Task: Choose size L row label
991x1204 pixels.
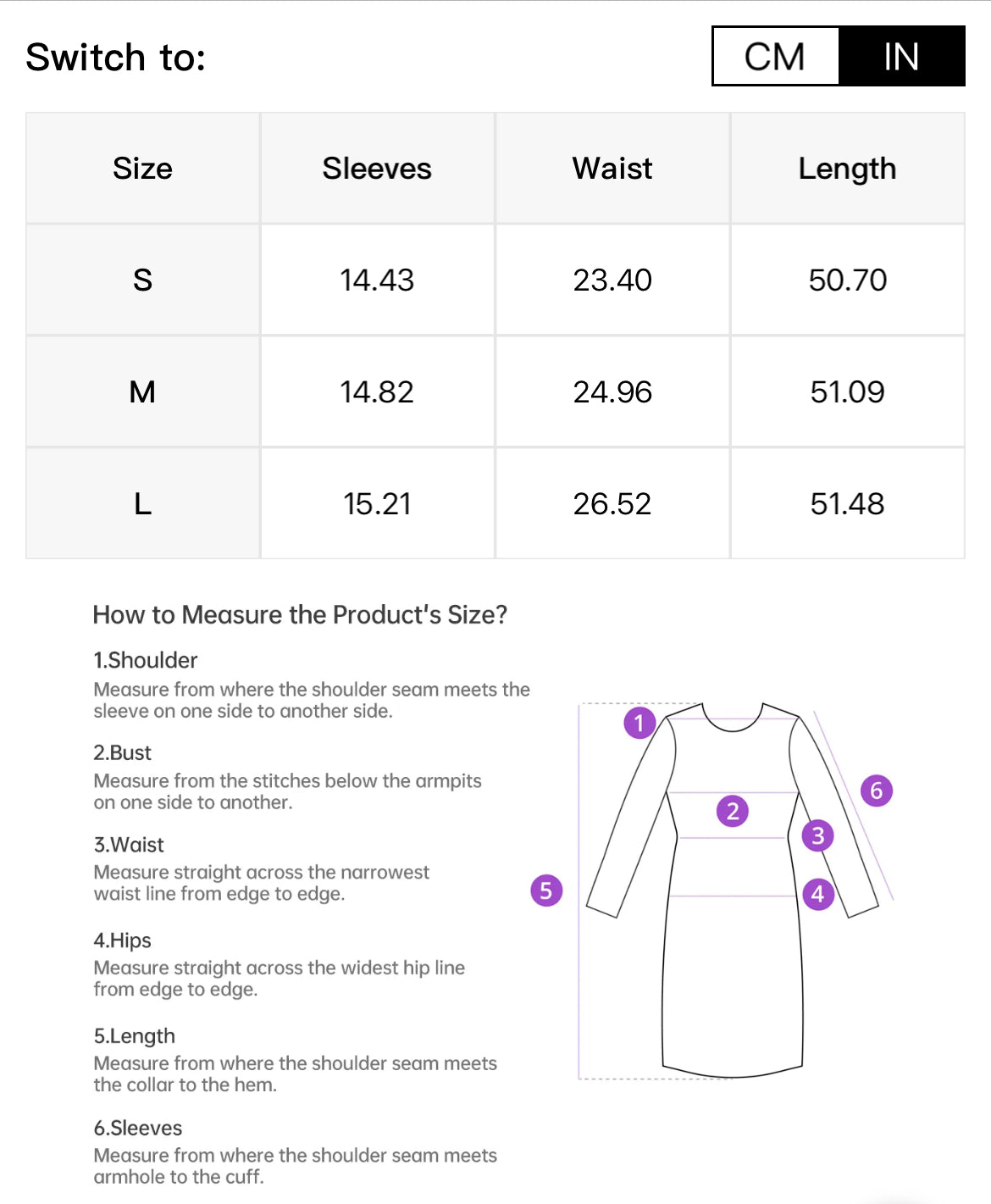Action: [x=142, y=504]
